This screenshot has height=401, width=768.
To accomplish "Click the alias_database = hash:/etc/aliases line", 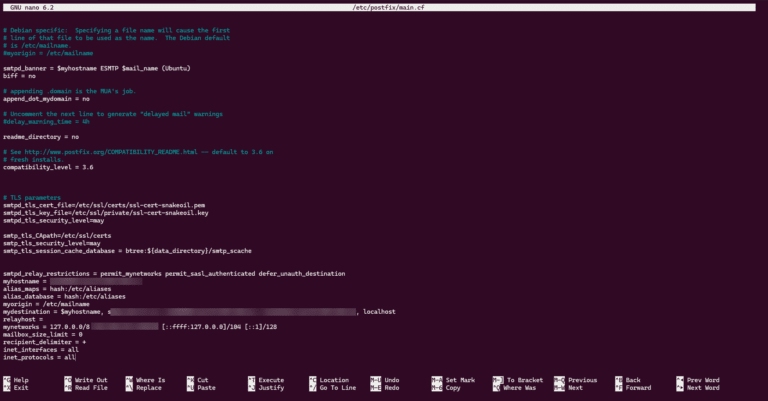I will click(64, 297).
